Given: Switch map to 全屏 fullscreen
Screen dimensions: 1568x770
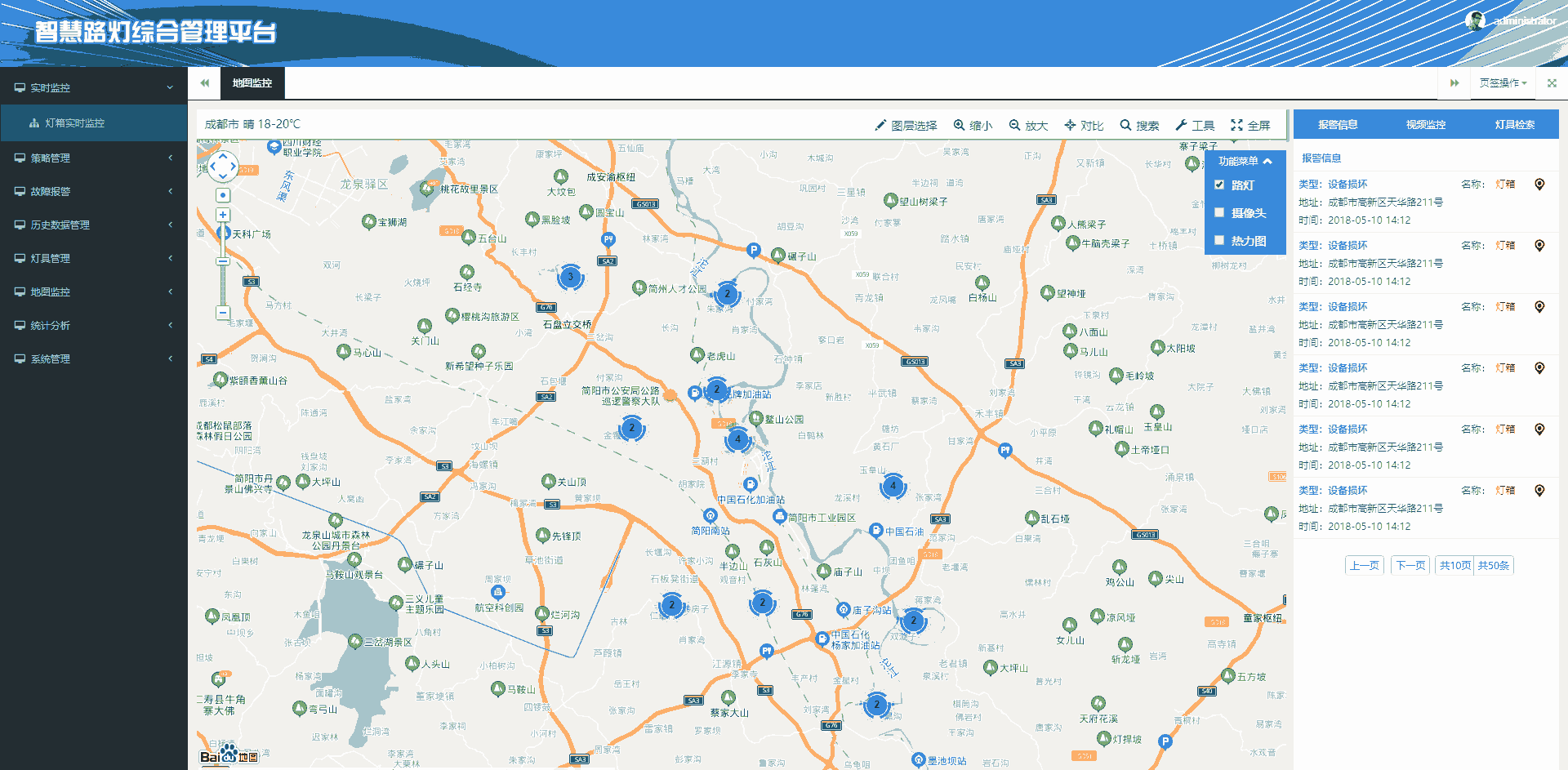Looking at the screenshot, I should click(x=1250, y=125).
